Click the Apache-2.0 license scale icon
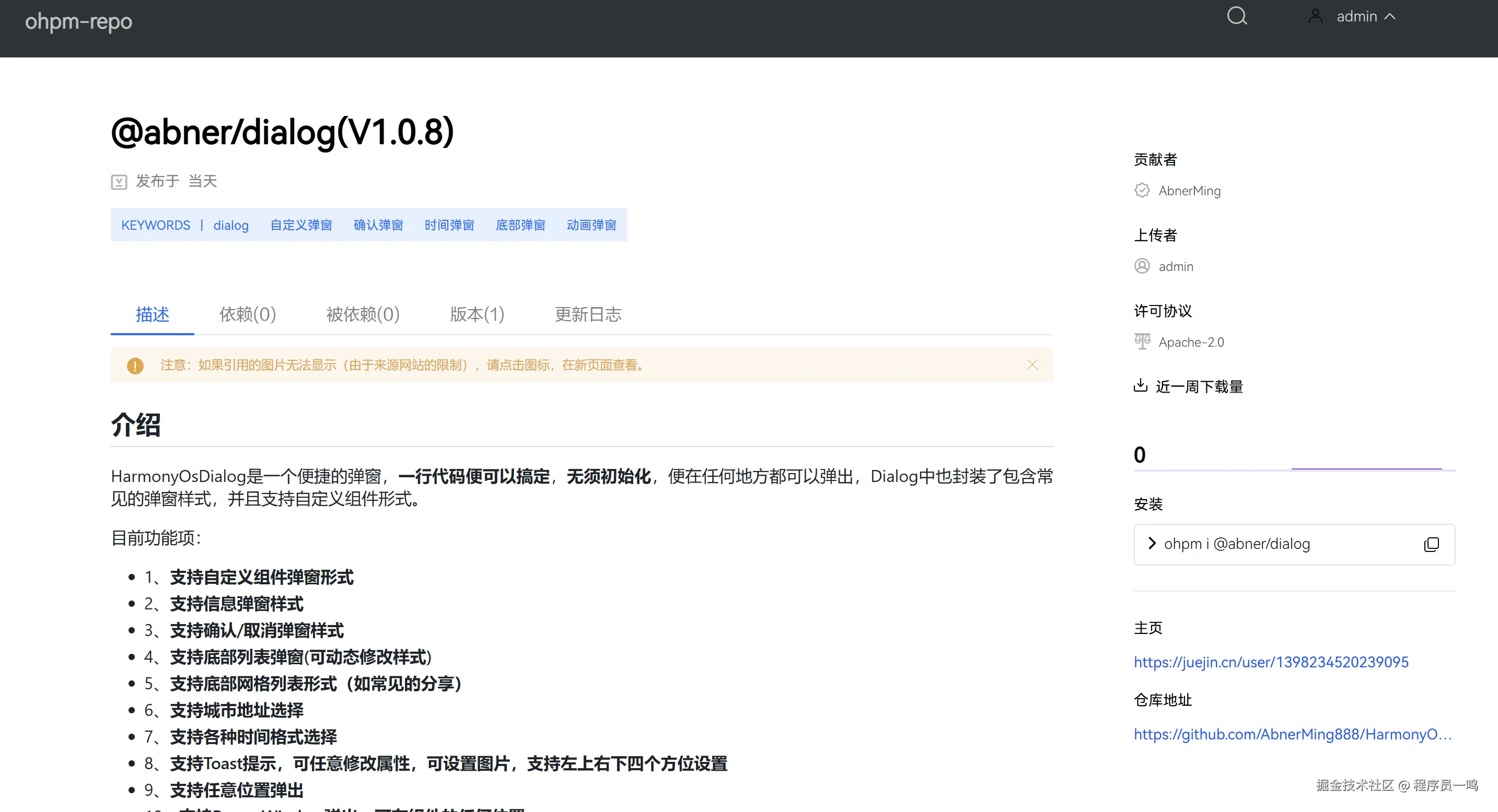Viewport: 1498px width, 812px height. point(1142,341)
